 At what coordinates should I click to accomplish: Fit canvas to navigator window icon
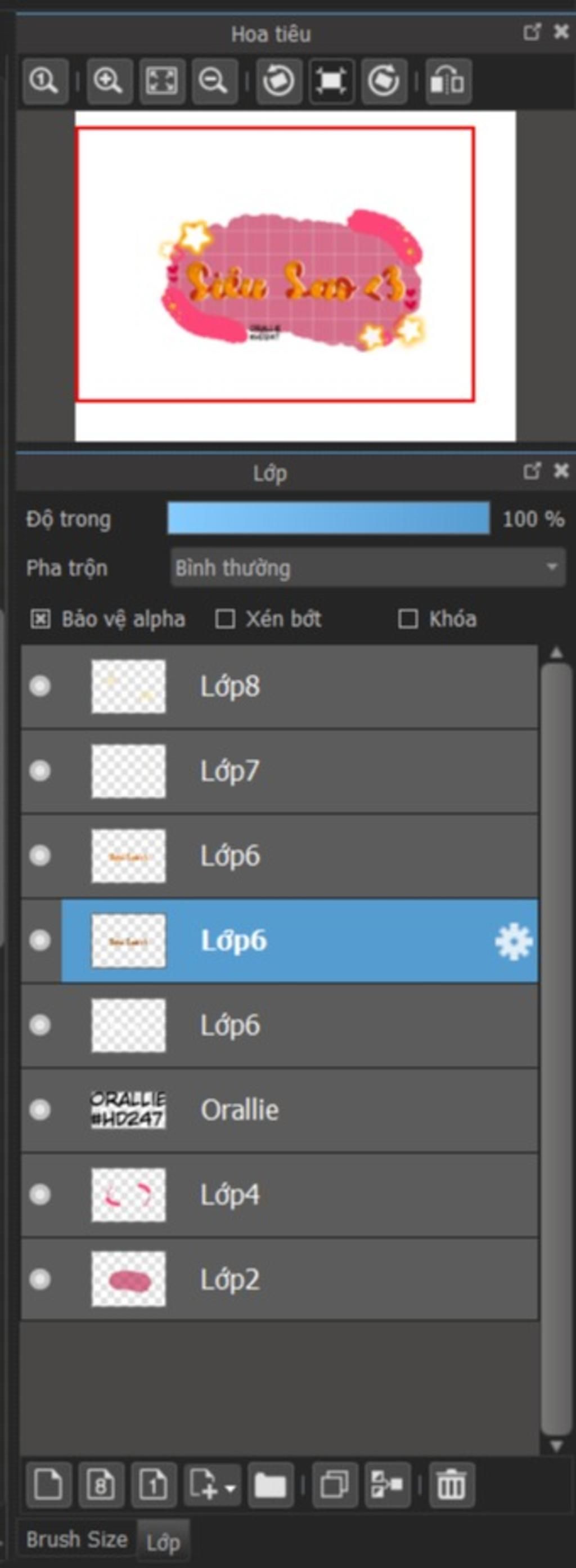162,82
